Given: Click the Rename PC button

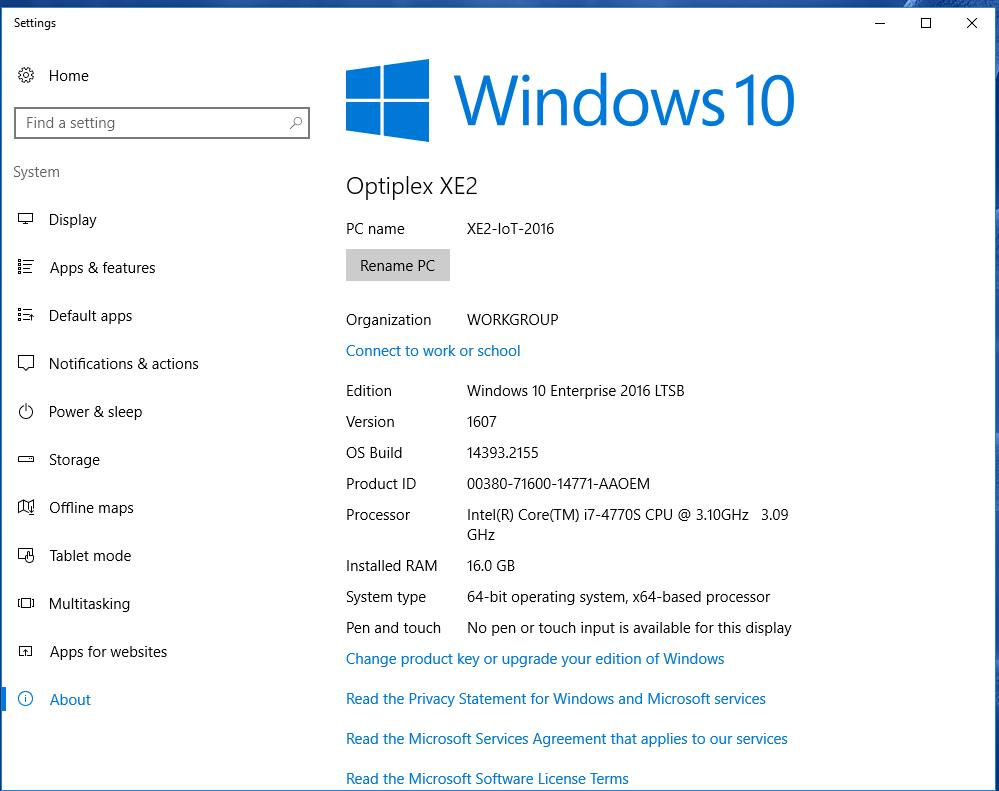Looking at the screenshot, I should [x=398, y=265].
